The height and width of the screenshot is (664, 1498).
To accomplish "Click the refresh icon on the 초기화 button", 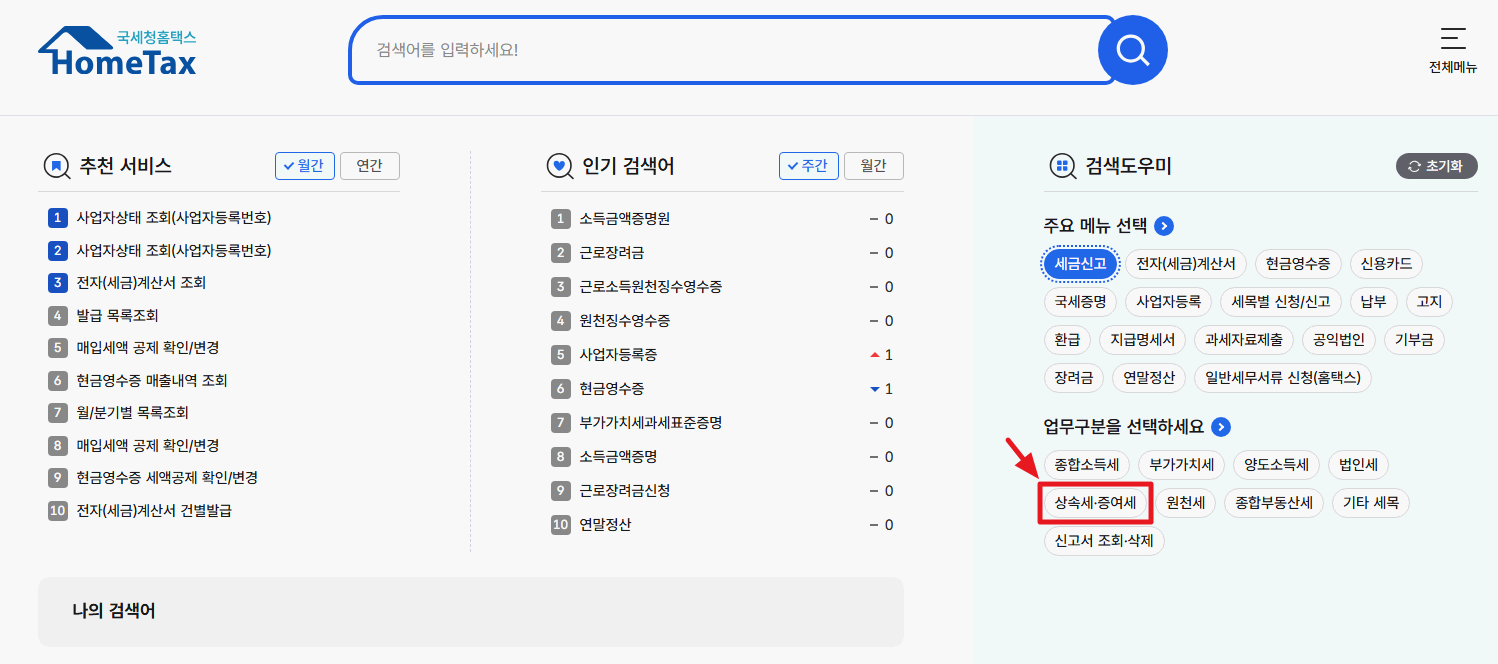I will (1412, 166).
